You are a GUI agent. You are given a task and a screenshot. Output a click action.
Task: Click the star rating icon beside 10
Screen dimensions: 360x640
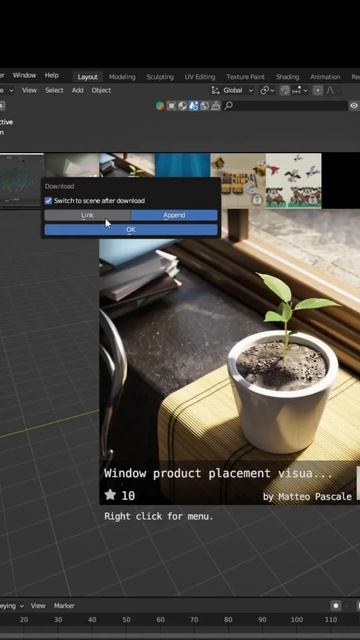click(x=110, y=495)
